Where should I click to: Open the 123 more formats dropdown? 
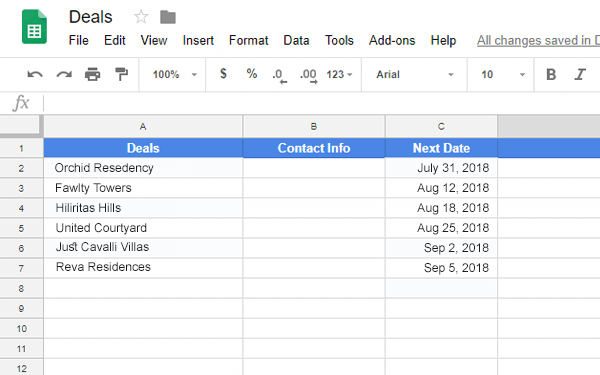[x=339, y=74]
